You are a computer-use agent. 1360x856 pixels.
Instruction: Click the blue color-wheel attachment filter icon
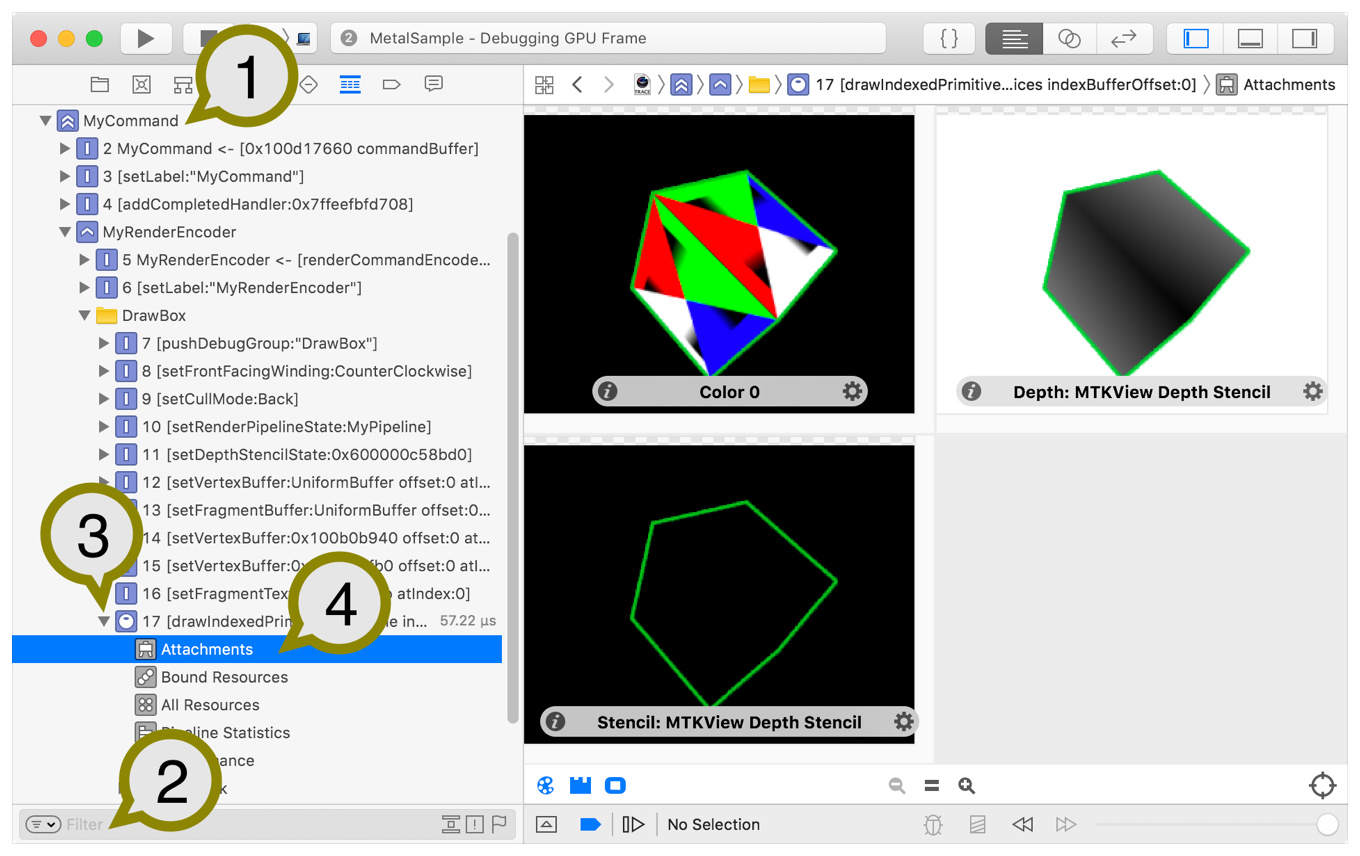(x=545, y=786)
